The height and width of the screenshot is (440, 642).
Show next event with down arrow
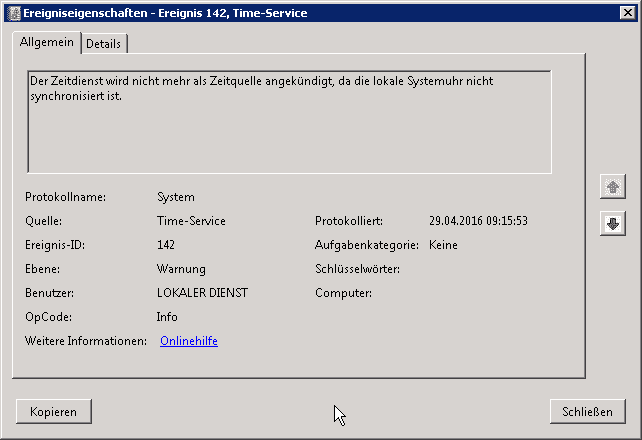613,223
